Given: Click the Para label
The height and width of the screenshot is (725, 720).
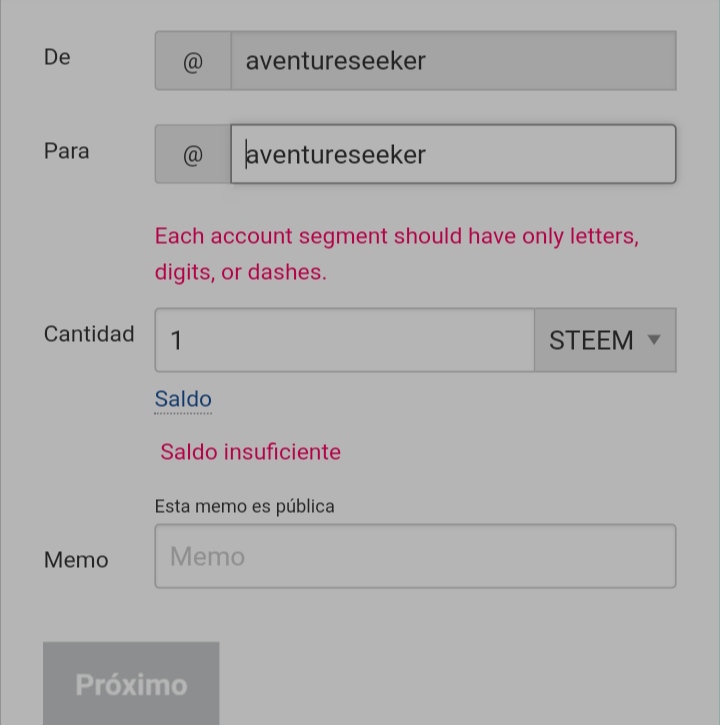Looking at the screenshot, I should point(67,151).
